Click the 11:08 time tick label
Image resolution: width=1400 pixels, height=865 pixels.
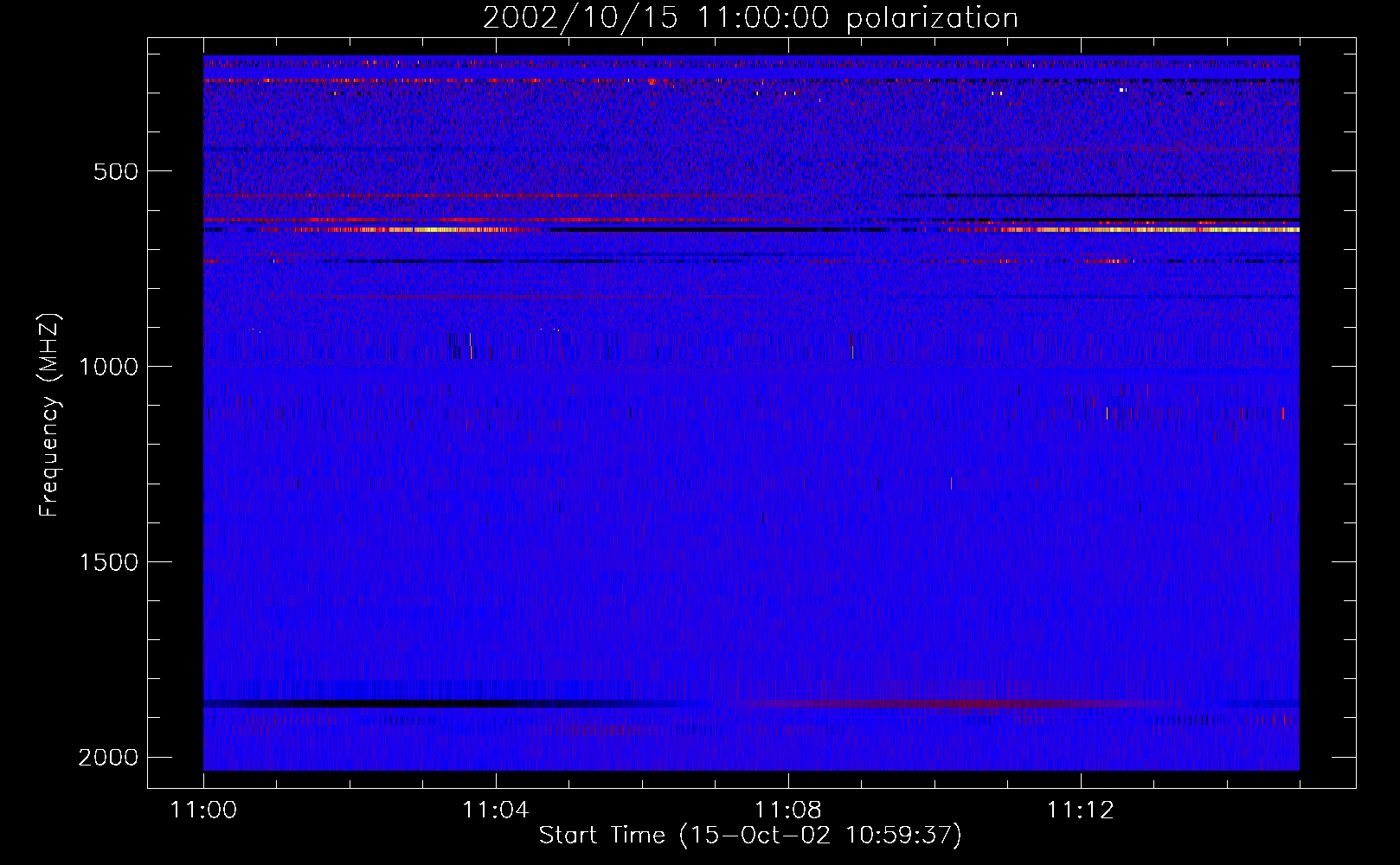[x=787, y=811]
